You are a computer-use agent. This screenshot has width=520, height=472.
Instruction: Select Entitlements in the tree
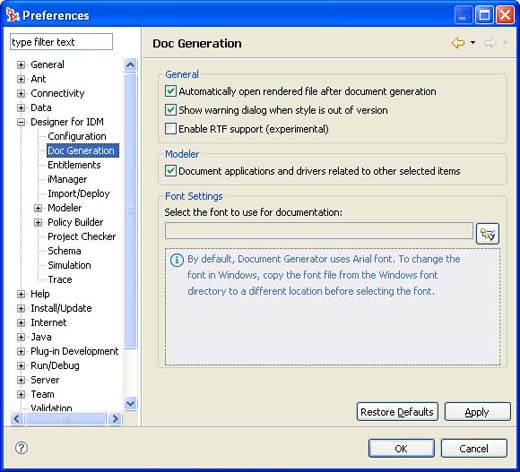[x=74, y=165]
